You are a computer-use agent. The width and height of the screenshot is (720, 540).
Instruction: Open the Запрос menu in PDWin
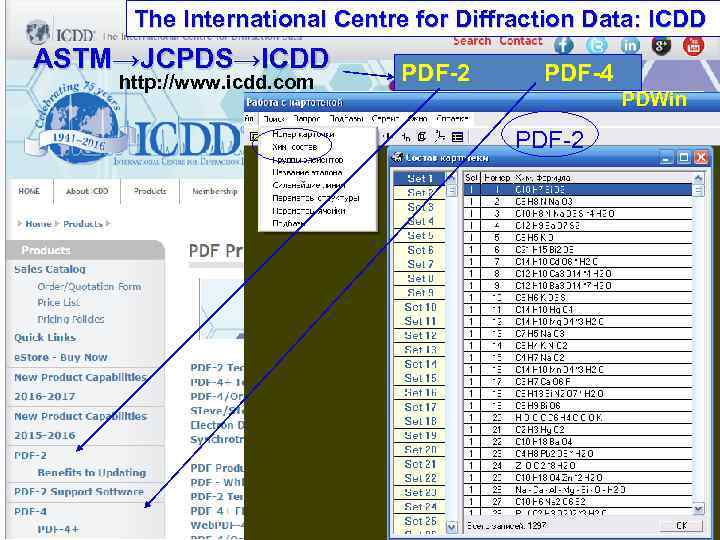point(306,118)
